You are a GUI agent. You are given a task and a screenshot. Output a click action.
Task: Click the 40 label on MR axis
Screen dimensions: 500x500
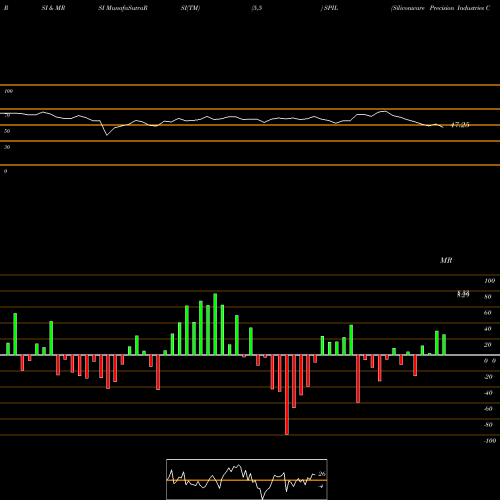coord(488,329)
